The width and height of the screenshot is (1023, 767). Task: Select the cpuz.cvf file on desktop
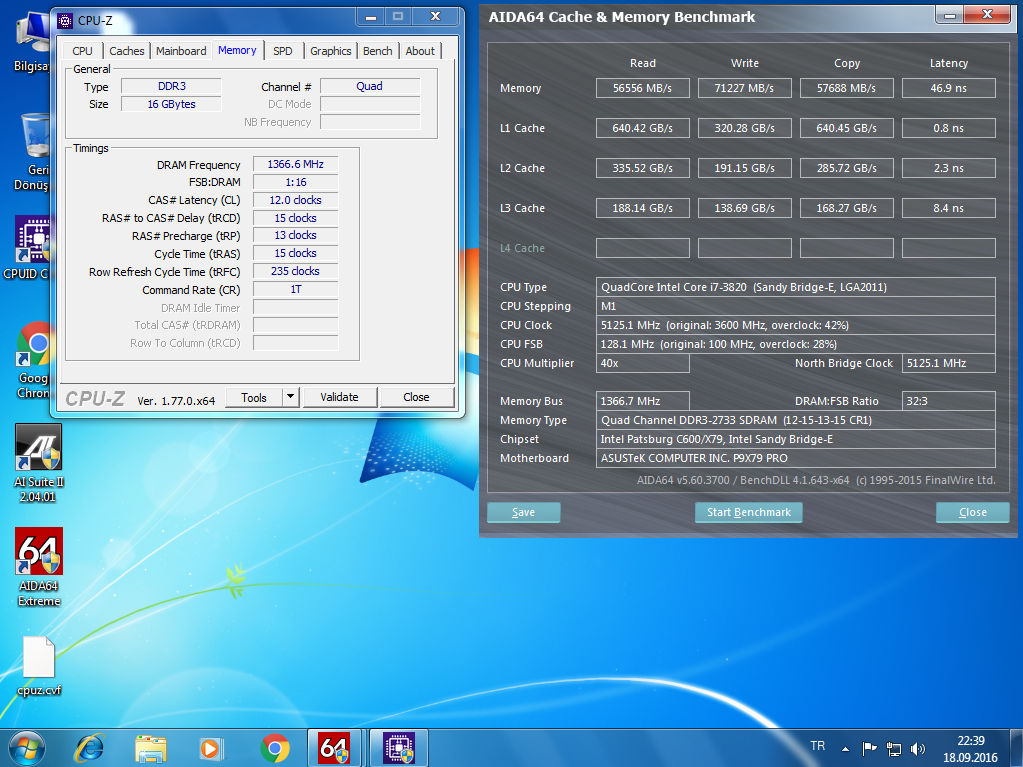click(39, 666)
